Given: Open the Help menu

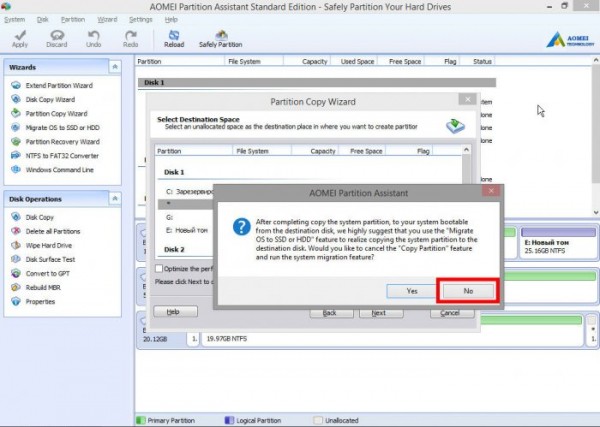Looking at the screenshot, I should tap(171, 20).
